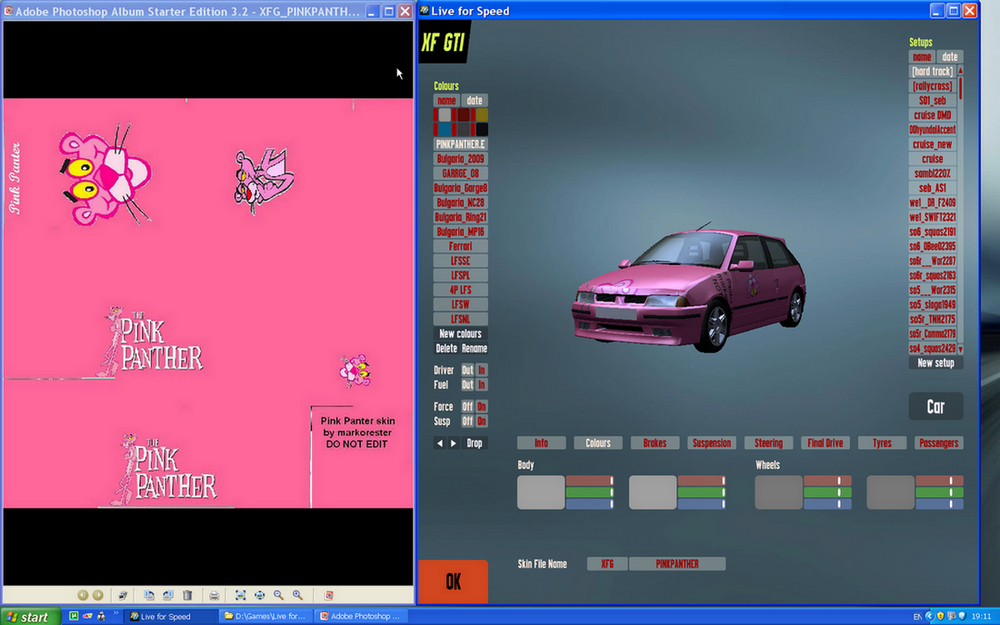Click the first Wheels colour swatch
The height and width of the screenshot is (625, 1000).
(x=779, y=492)
